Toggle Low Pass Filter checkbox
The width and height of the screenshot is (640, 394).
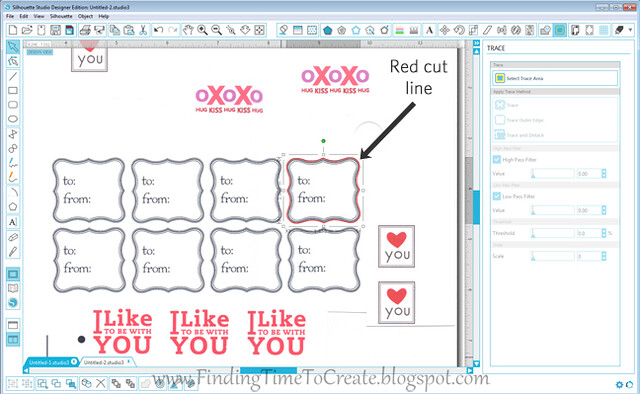coord(497,196)
